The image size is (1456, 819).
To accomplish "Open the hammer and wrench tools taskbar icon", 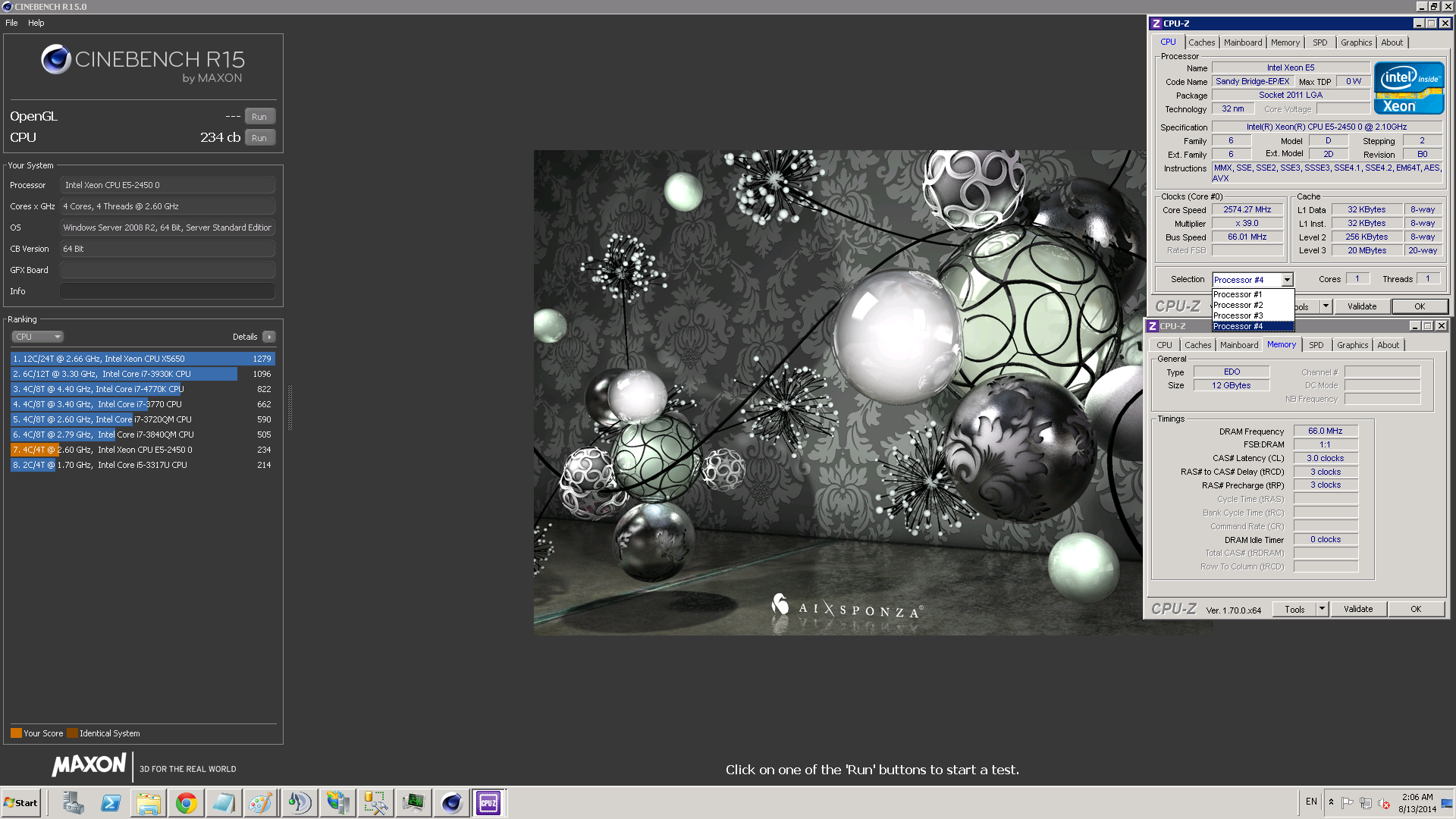I will click(x=375, y=802).
